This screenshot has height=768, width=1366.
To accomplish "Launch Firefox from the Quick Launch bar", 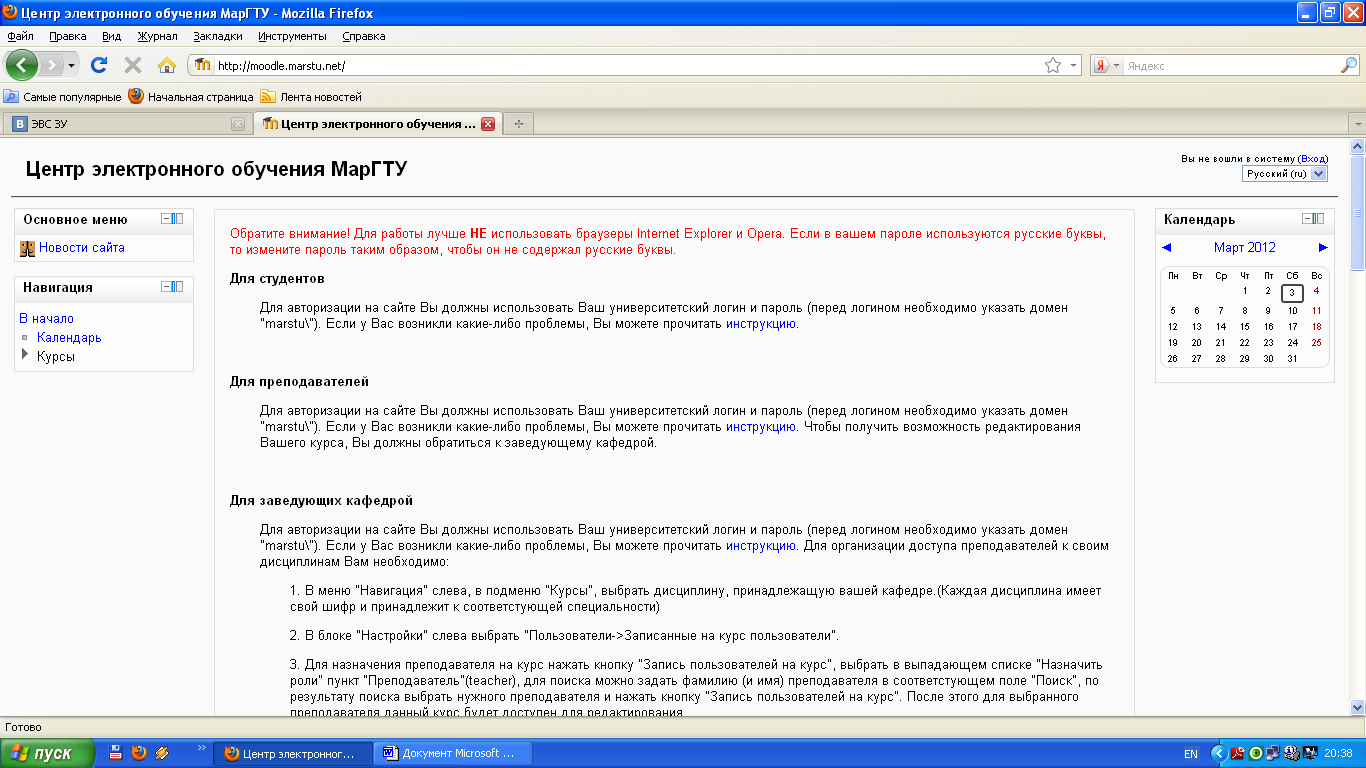I will coord(138,753).
